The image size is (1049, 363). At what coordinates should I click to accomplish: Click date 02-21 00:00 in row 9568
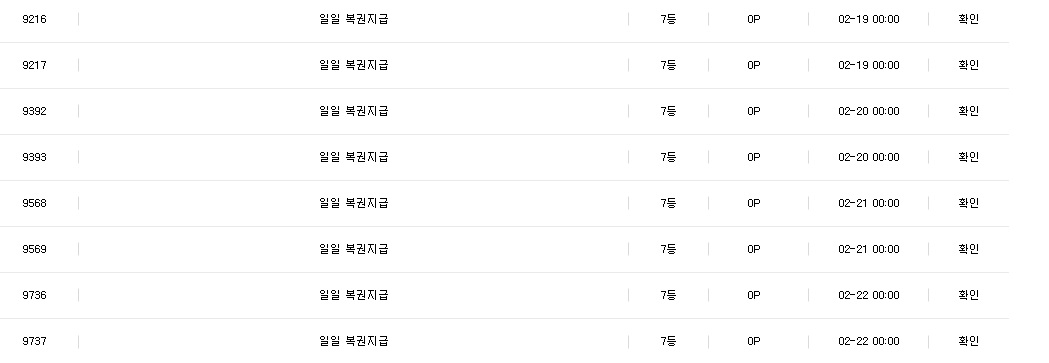point(868,203)
